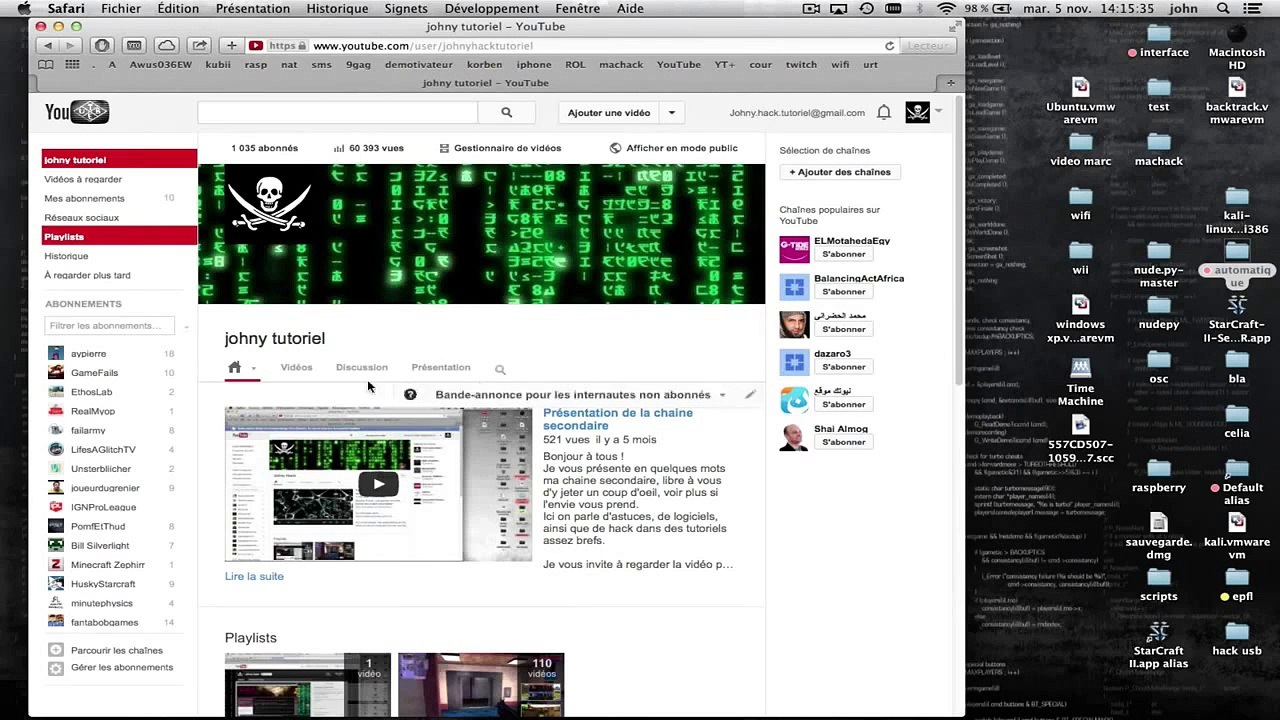Switch to the Vidéos channel tab
The height and width of the screenshot is (720, 1280).
[296, 367]
